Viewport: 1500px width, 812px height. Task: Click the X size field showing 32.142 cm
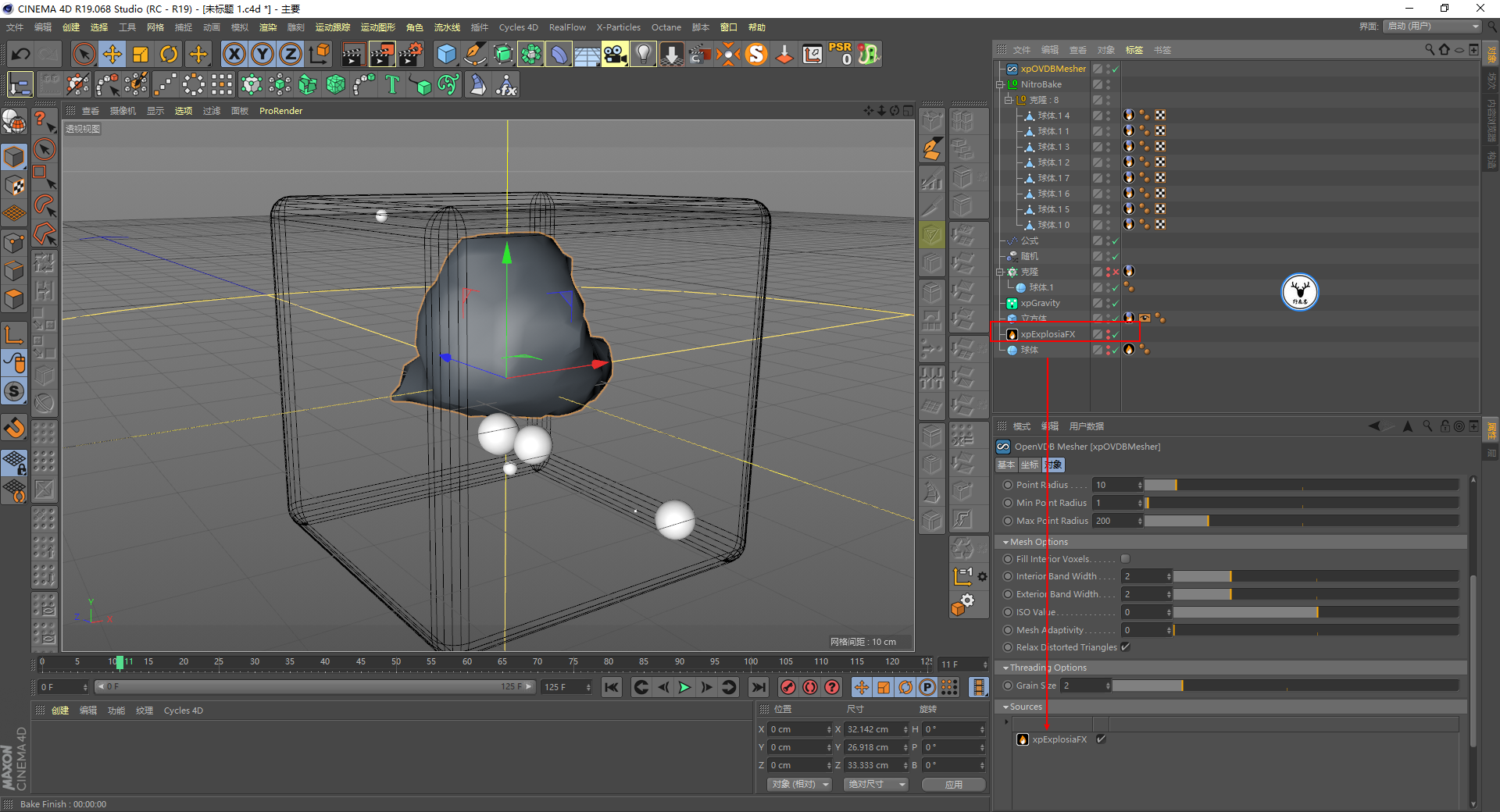[x=872, y=729]
